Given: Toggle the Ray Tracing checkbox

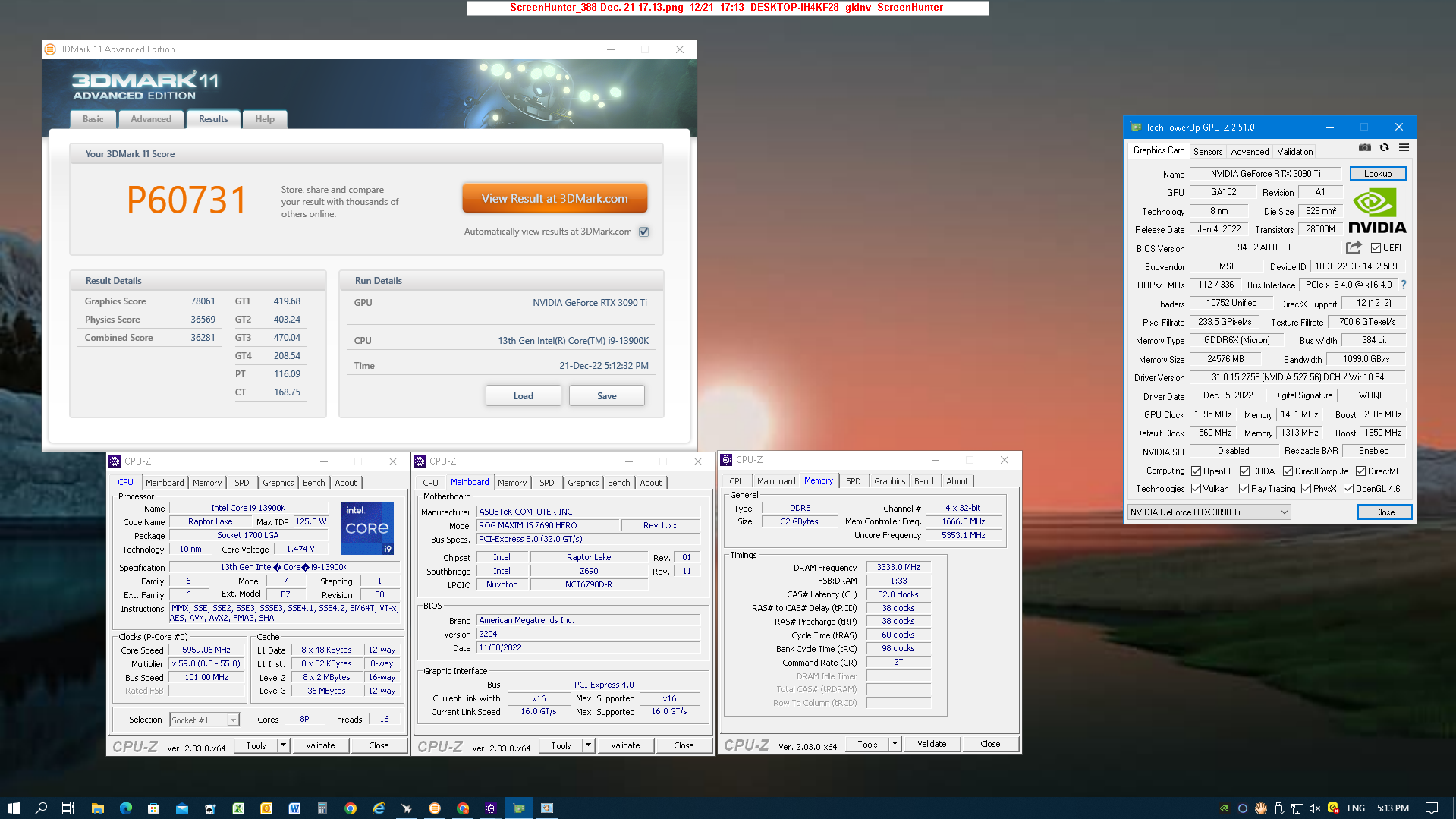Looking at the screenshot, I should [x=1244, y=489].
